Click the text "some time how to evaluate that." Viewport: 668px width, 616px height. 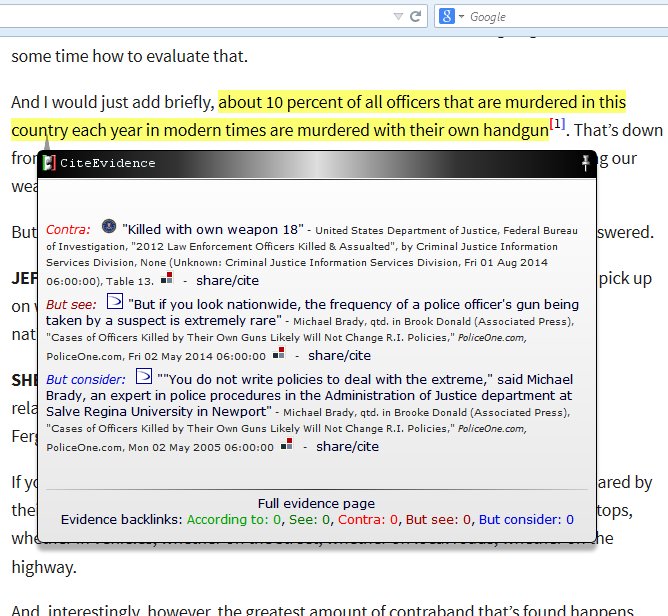click(x=130, y=56)
